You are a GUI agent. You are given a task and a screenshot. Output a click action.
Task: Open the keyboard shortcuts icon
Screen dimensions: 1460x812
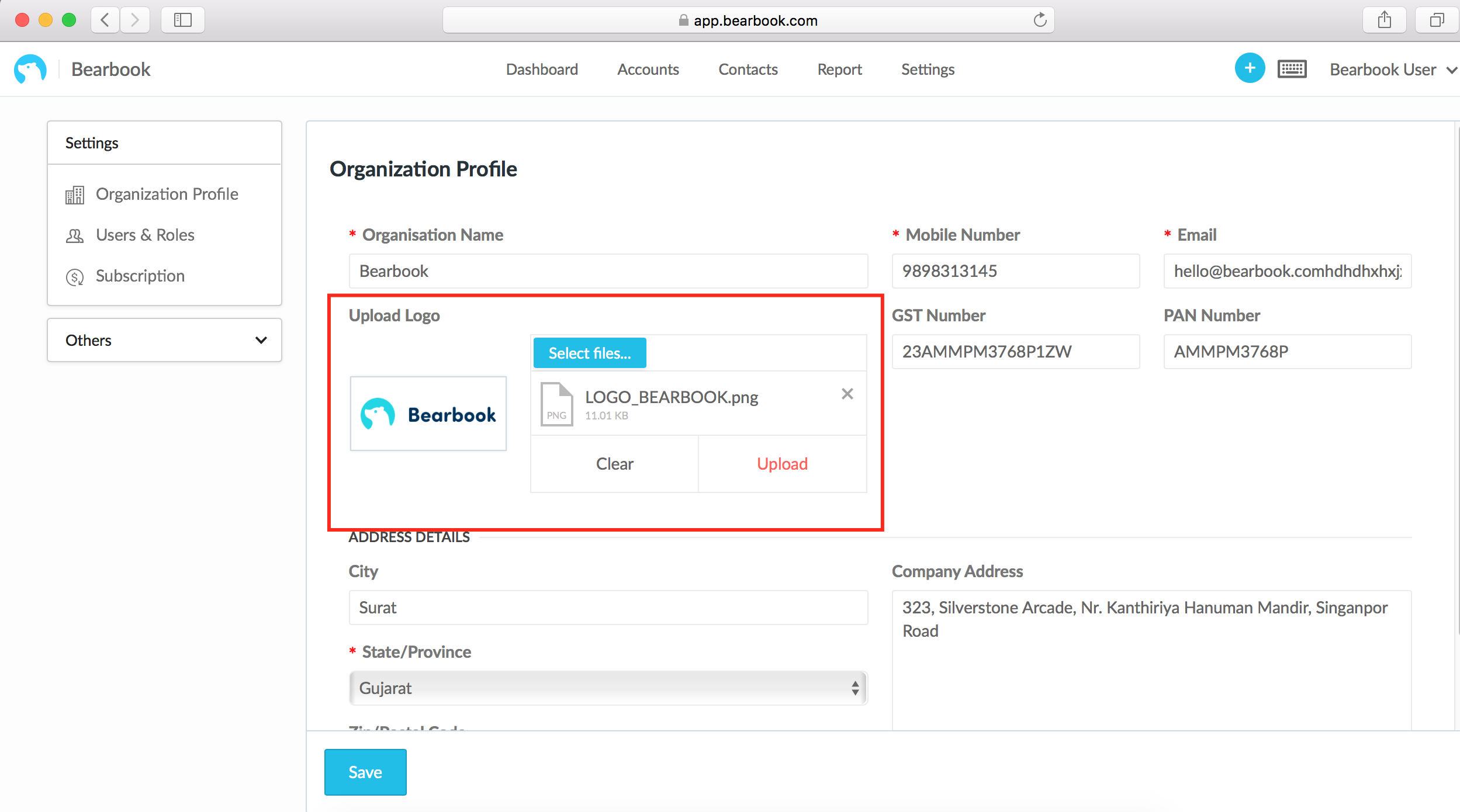pyautogui.click(x=1292, y=69)
